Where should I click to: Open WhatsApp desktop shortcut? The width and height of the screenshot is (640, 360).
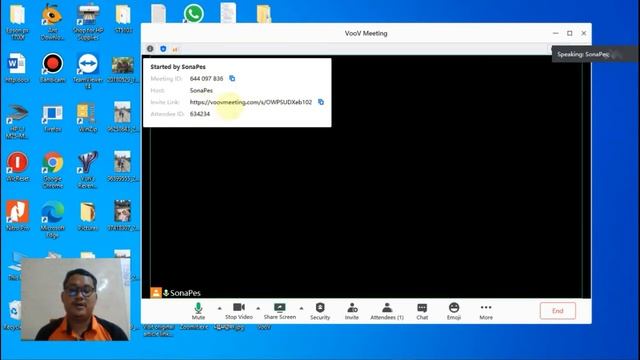pyautogui.click(x=193, y=13)
